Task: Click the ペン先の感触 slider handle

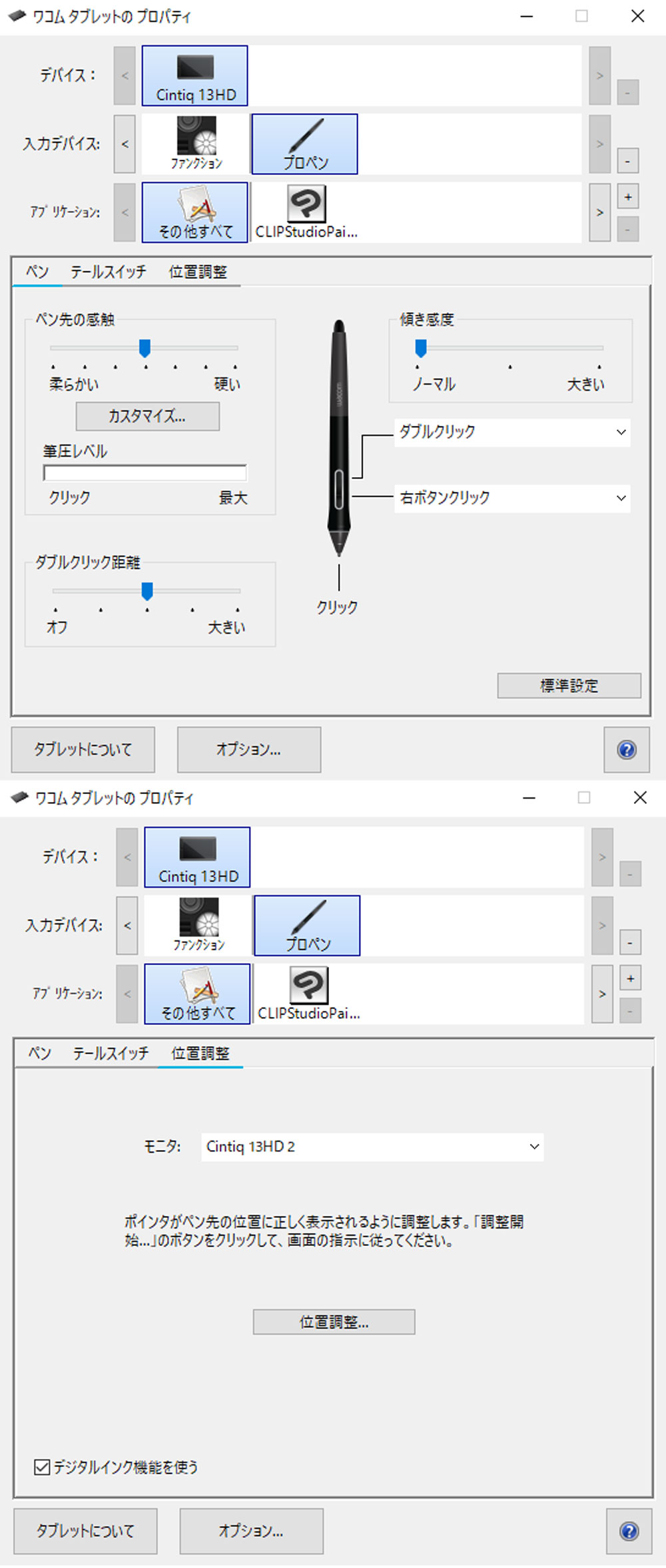Action: (145, 348)
